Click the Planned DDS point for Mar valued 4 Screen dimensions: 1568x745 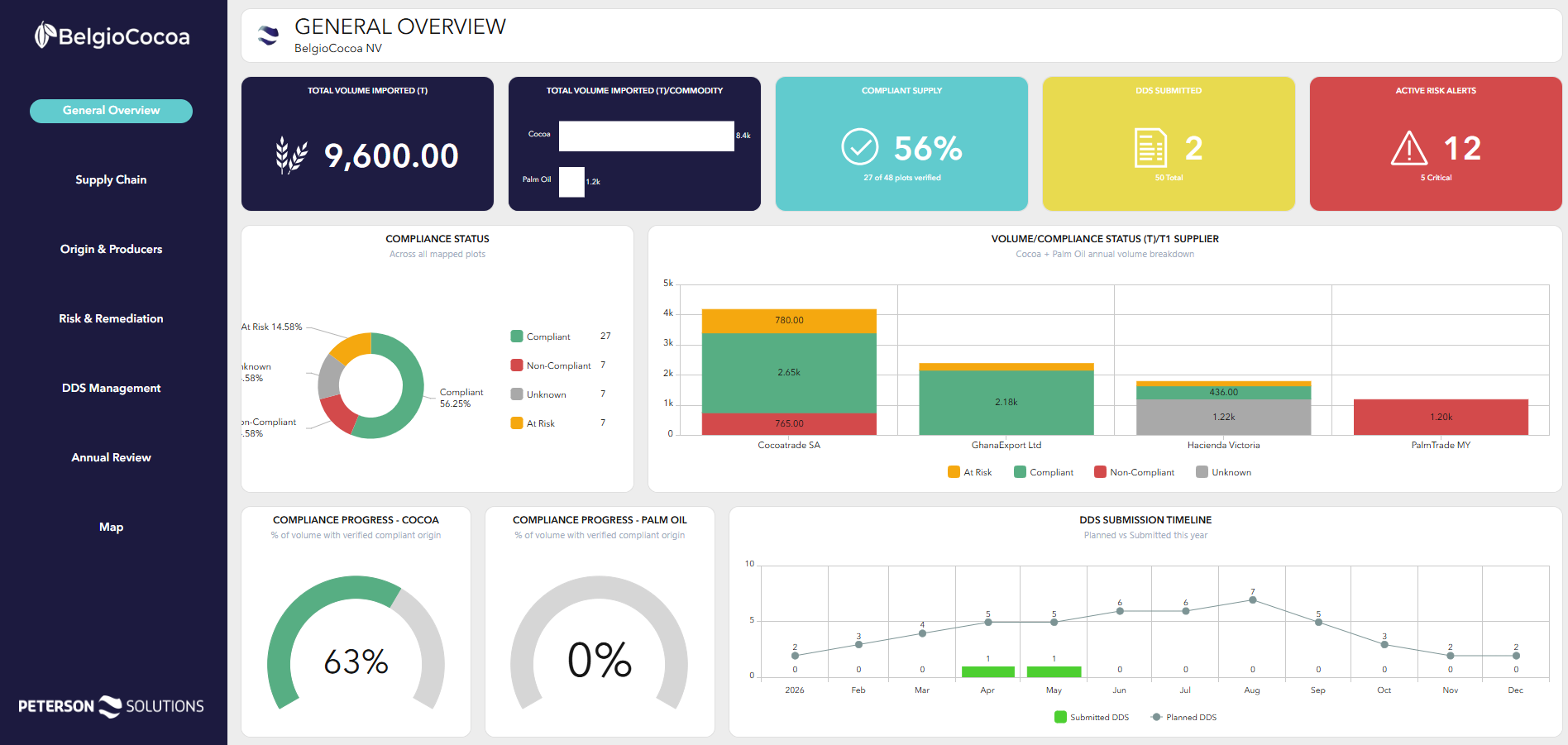pos(922,633)
